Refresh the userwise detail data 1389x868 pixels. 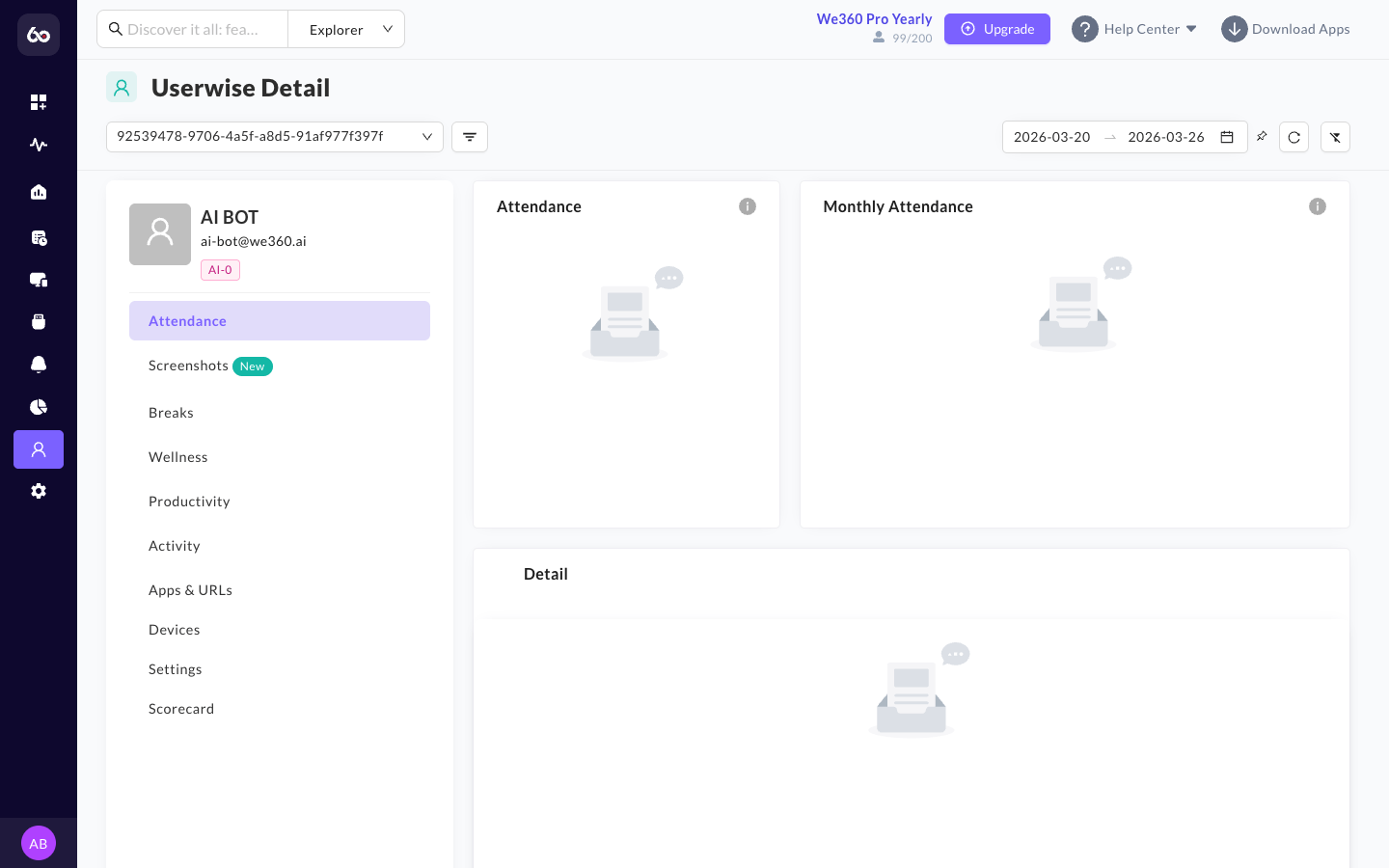[x=1294, y=137]
